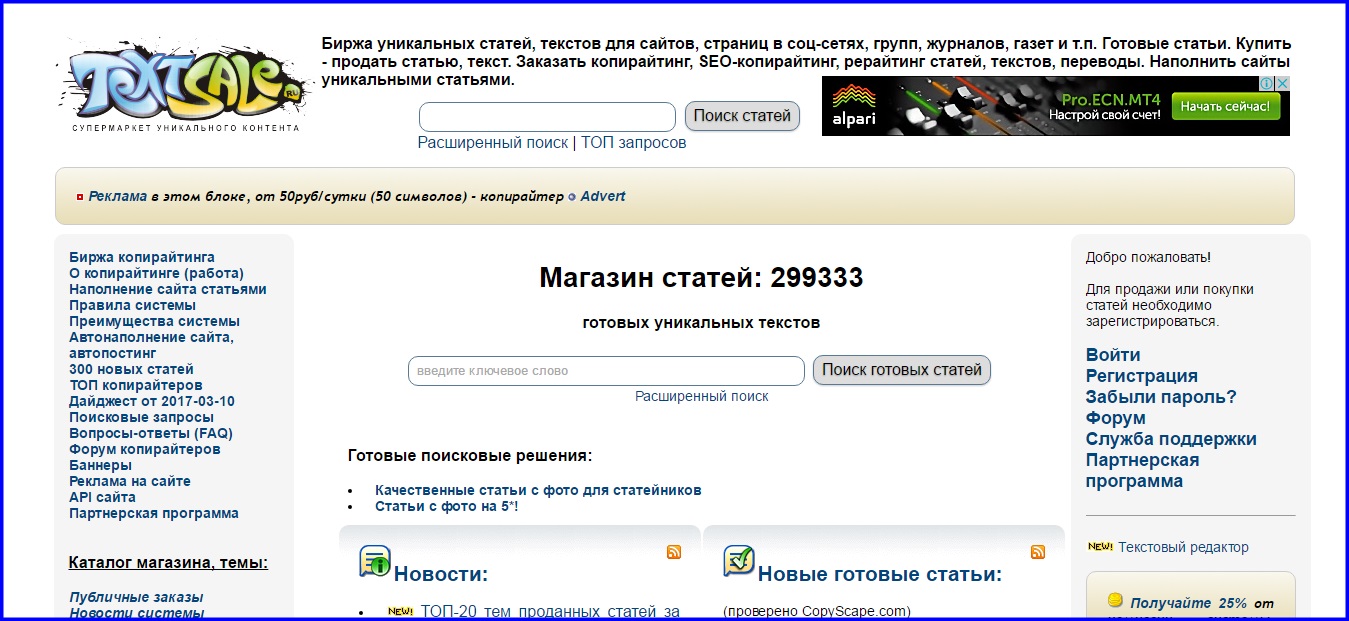The height and width of the screenshot is (621, 1349).
Task: Open Дайджест от 2017-03-10
Action: 152,401
